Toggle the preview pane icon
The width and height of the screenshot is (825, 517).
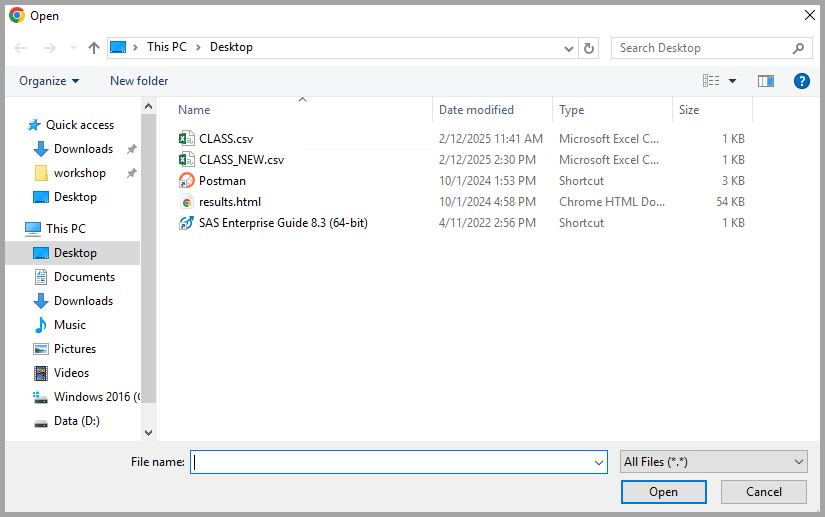point(766,81)
